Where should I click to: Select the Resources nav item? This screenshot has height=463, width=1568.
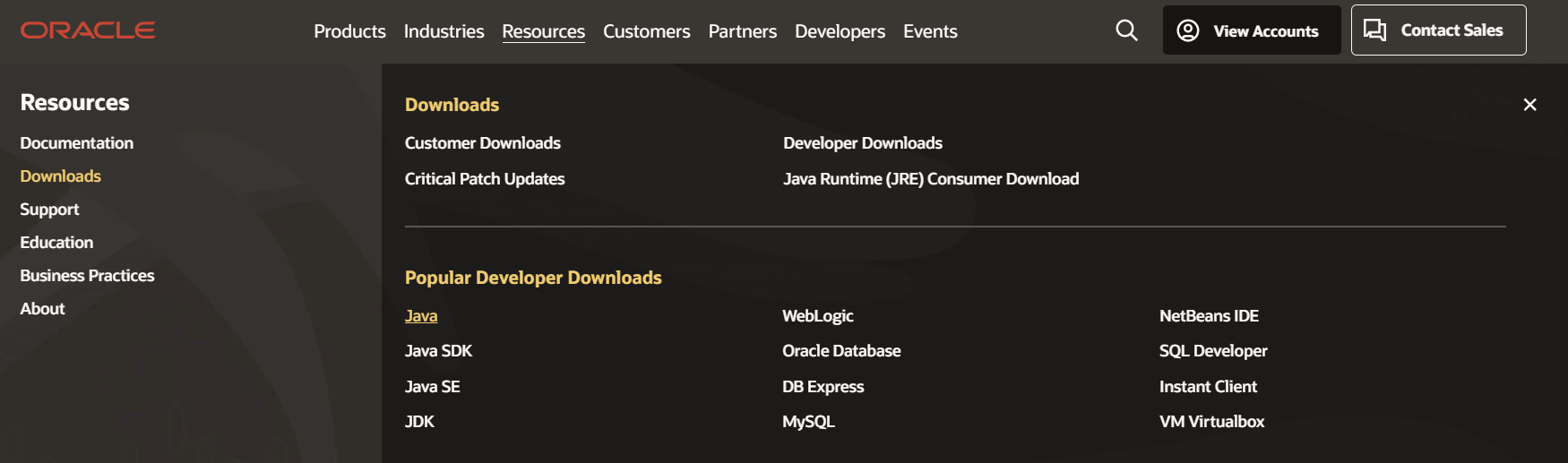pos(543,31)
